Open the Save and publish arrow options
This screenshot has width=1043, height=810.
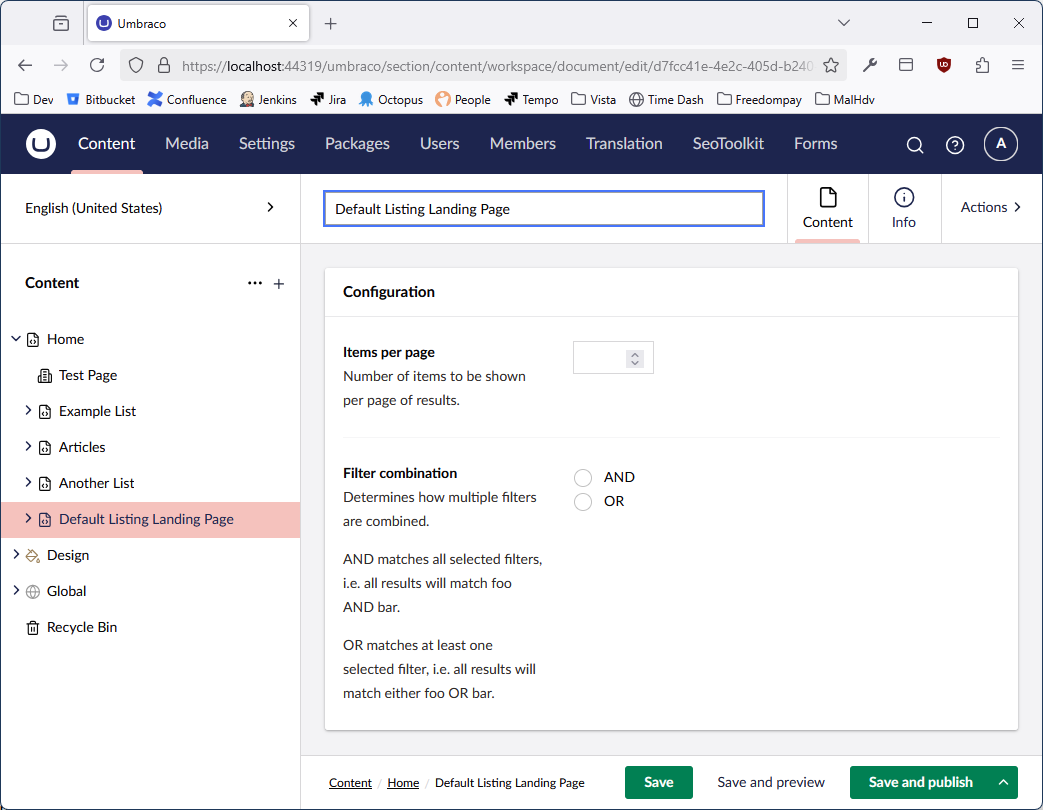click(x=1003, y=783)
